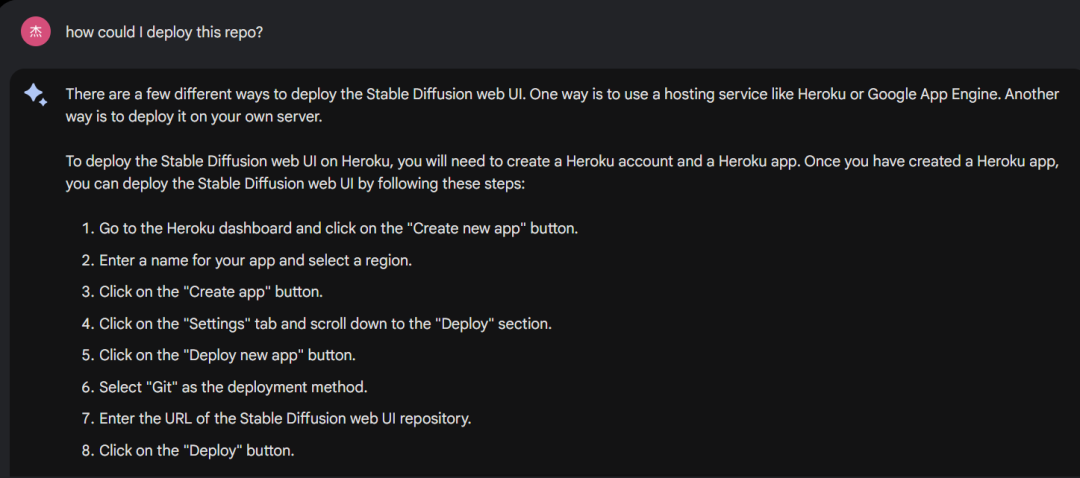Click step 5 'Deploy new app' button line
Viewport: 1080px width, 478px height.
219,355
